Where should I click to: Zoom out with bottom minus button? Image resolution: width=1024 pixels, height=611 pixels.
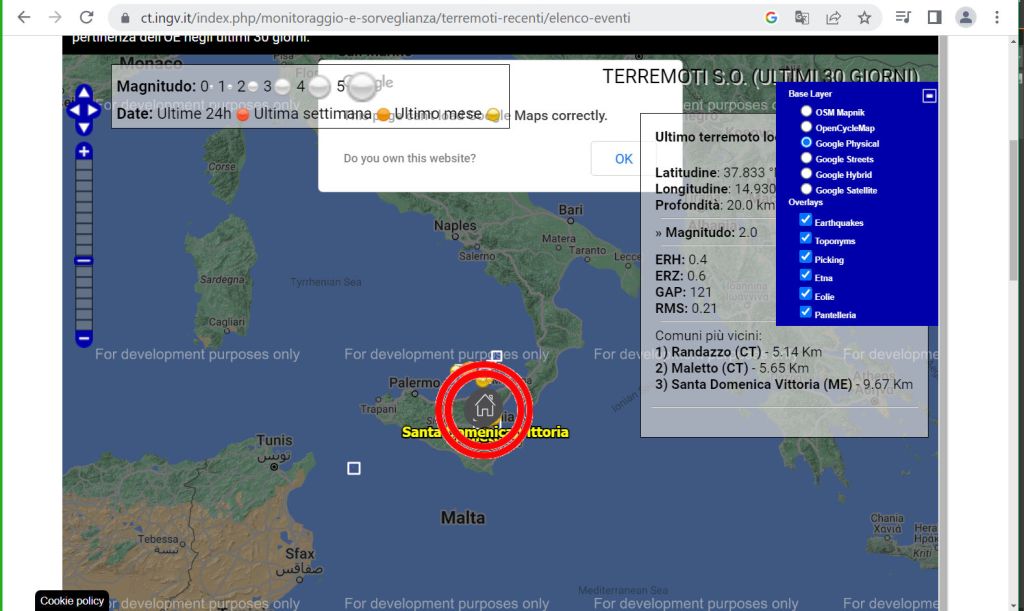pyautogui.click(x=84, y=338)
